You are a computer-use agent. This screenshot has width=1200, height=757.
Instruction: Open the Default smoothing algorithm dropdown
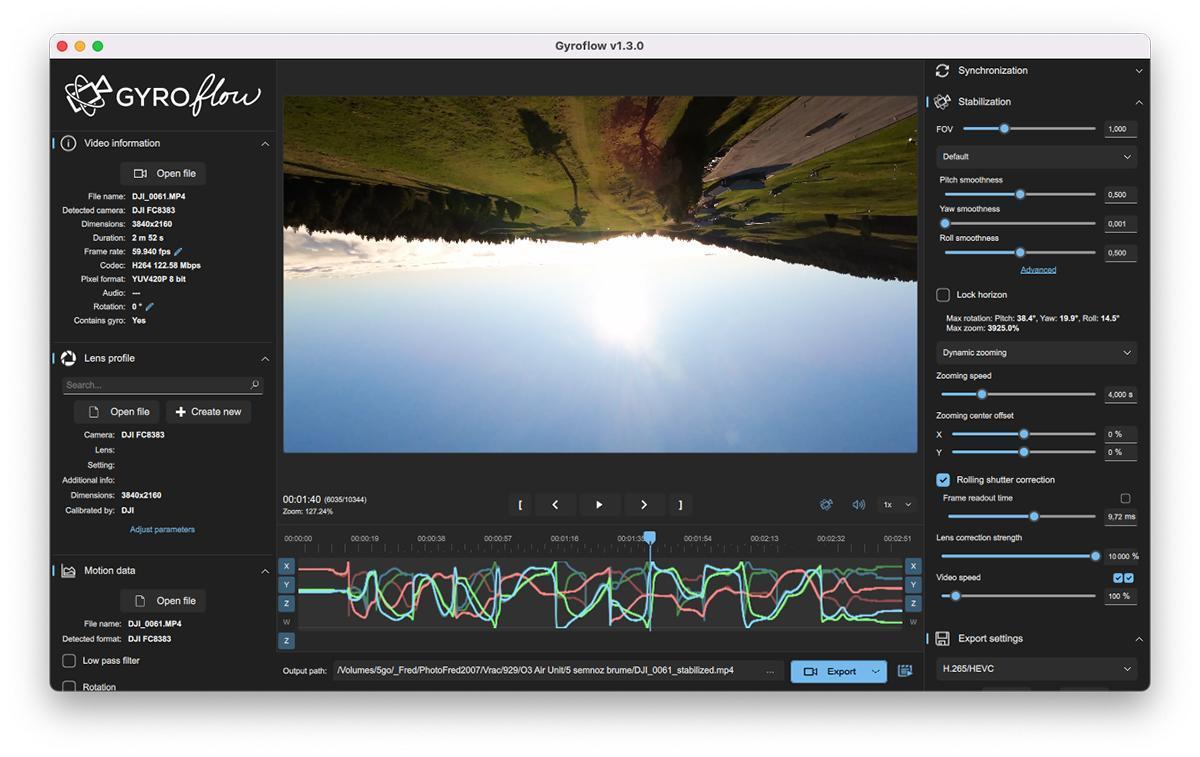click(x=1037, y=157)
